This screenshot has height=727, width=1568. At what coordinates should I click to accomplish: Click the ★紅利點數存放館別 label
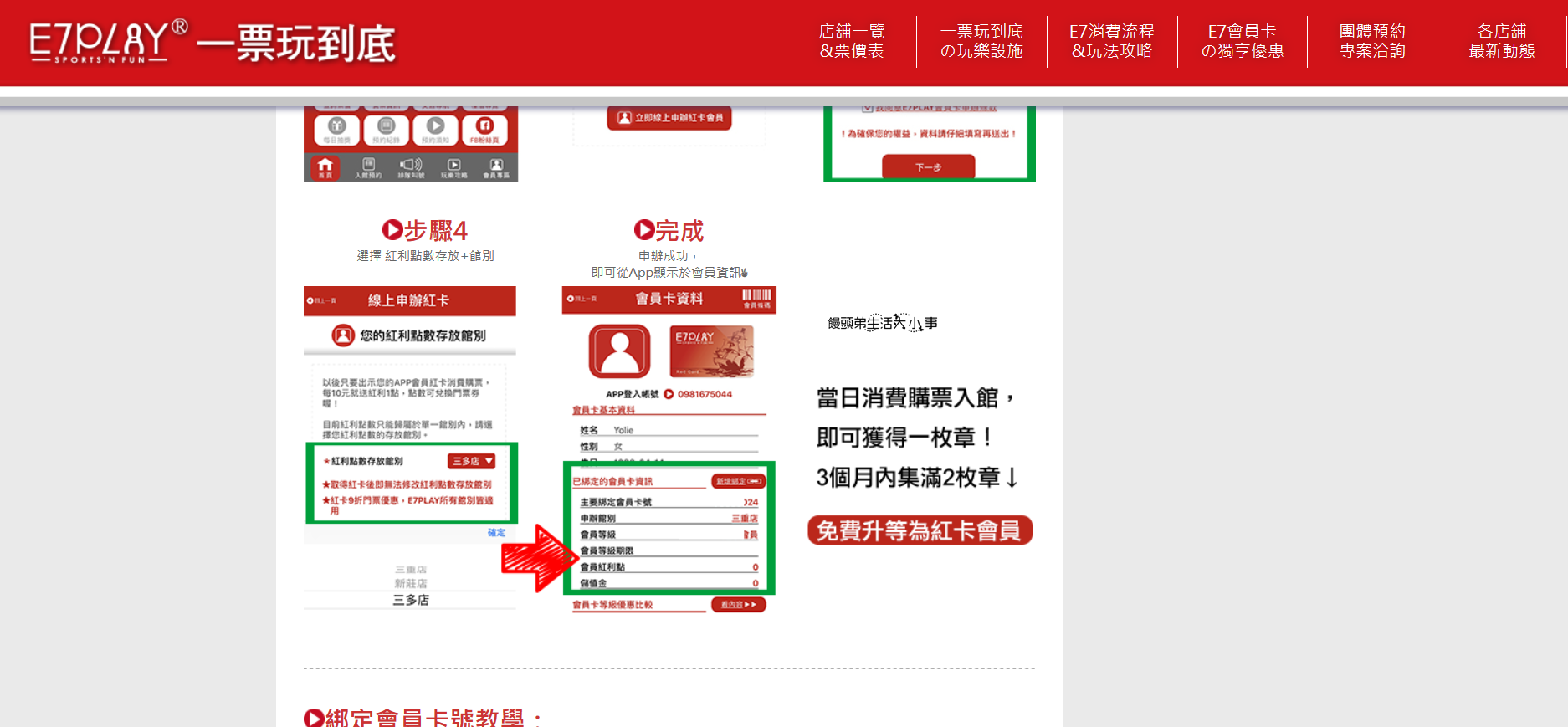point(363,461)
